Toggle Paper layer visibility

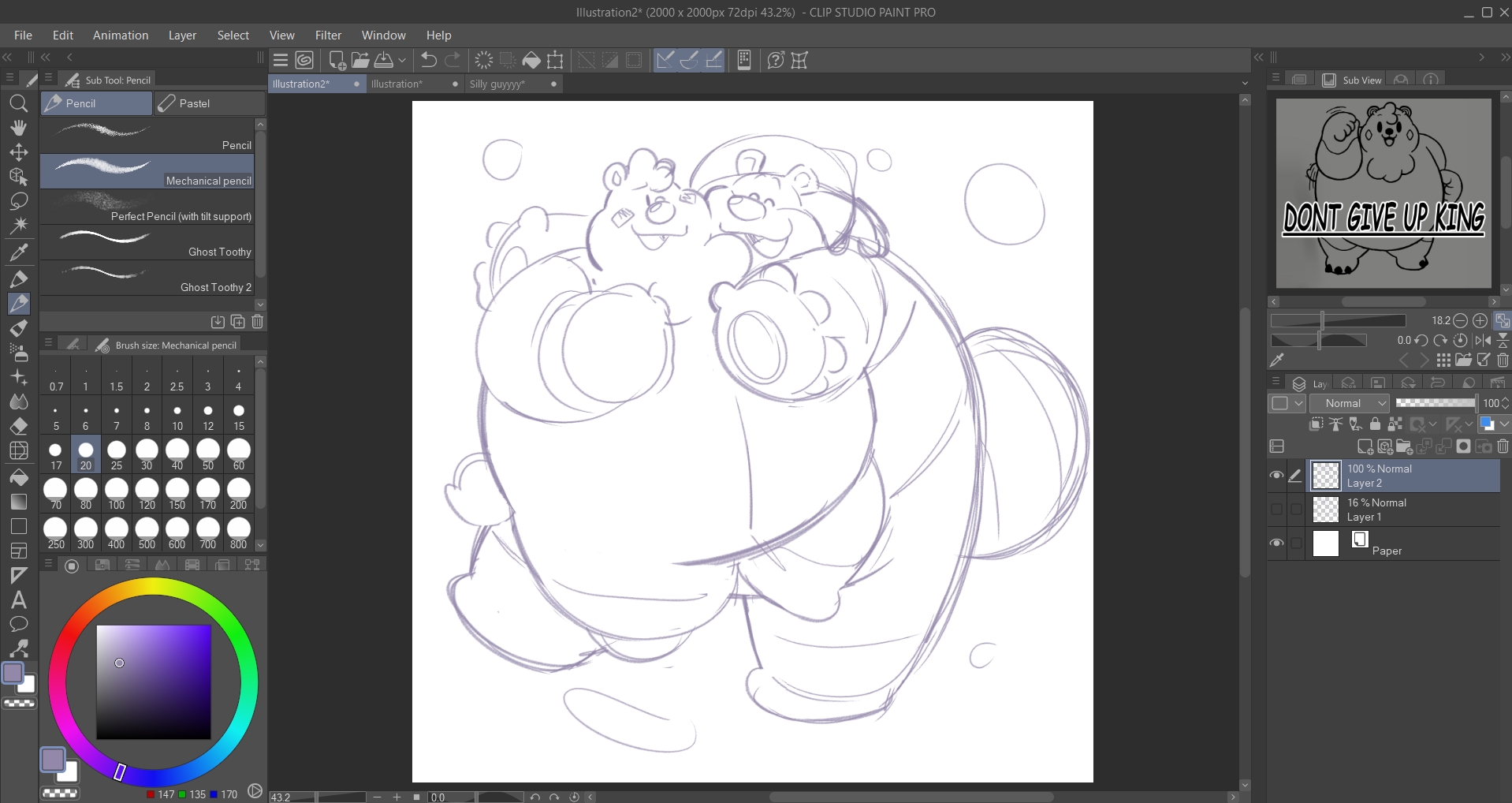click(x=1276, y=543)
